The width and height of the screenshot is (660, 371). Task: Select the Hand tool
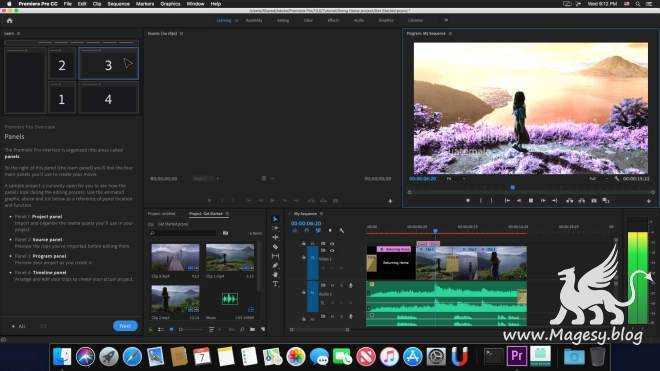[275, 275]
